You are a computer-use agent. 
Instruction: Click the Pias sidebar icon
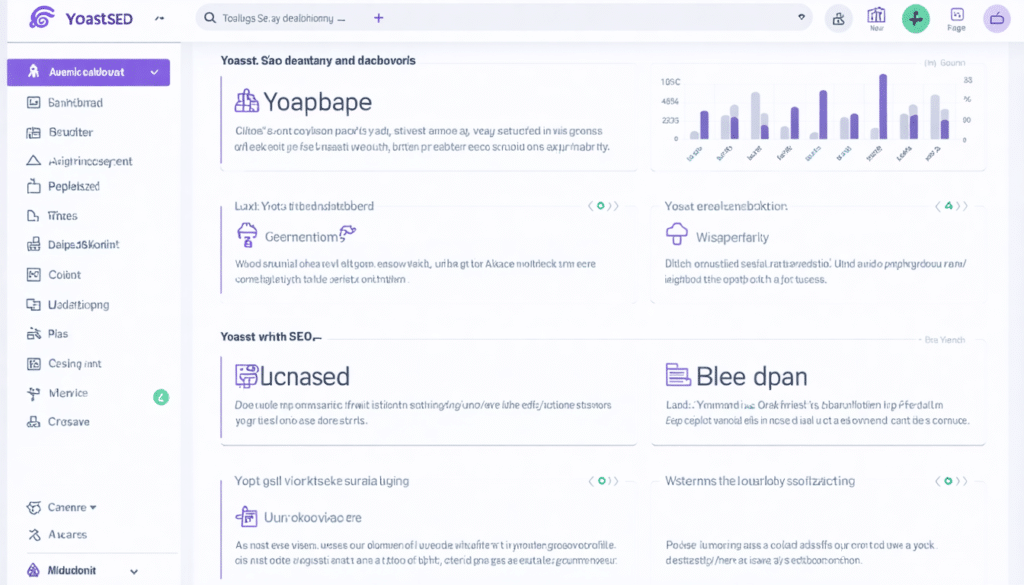coord(33,334)
